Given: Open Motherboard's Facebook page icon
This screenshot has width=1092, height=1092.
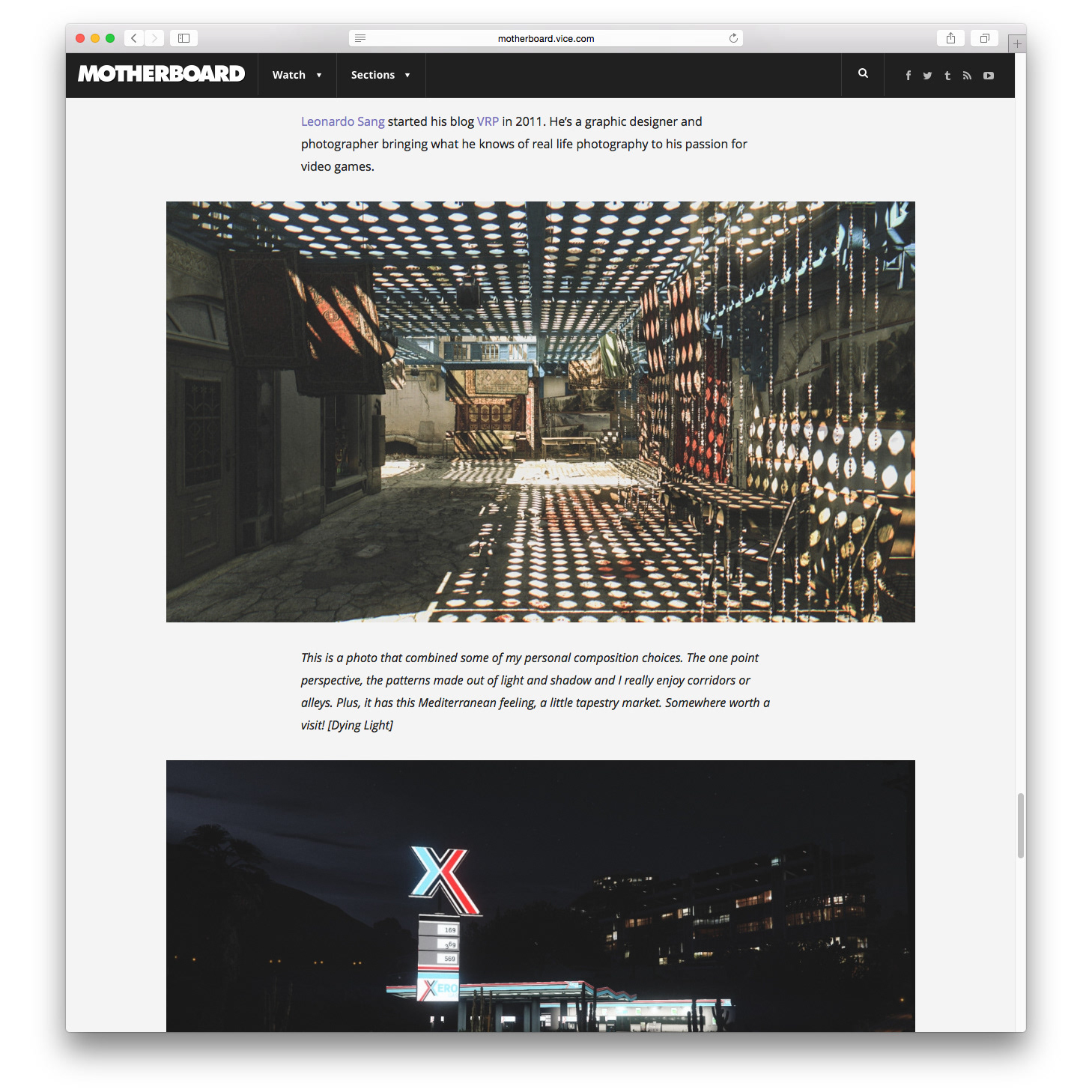Looking at the screenshot, I should tap(909, 76).
